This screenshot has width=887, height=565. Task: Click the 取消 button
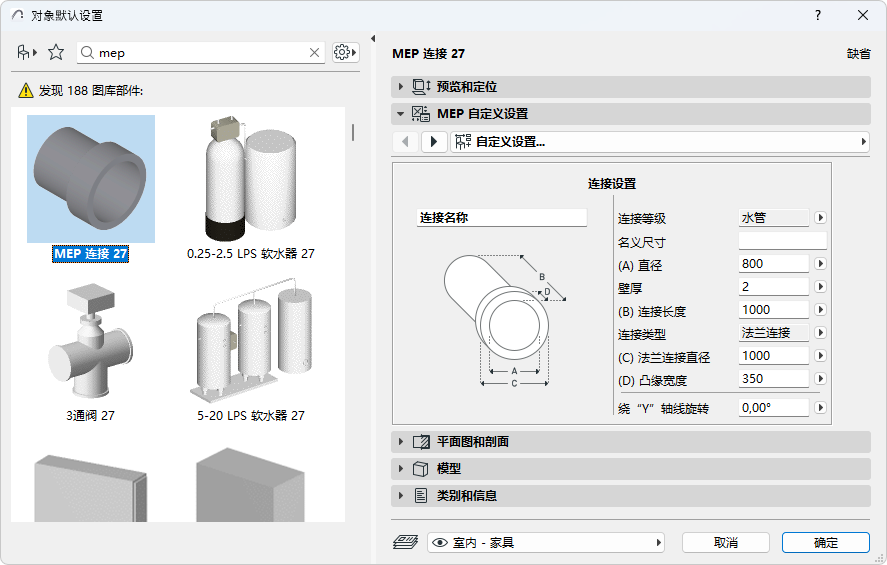(x=725, y=542)
